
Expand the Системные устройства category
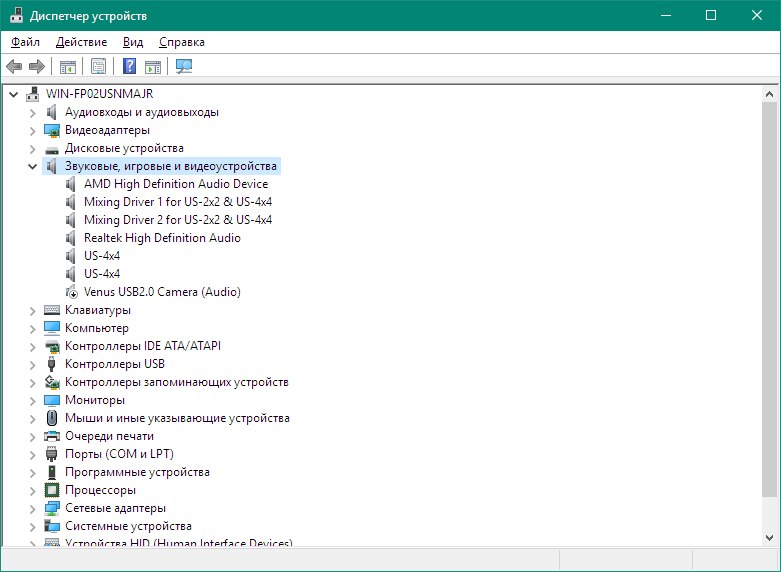[32, 527]
